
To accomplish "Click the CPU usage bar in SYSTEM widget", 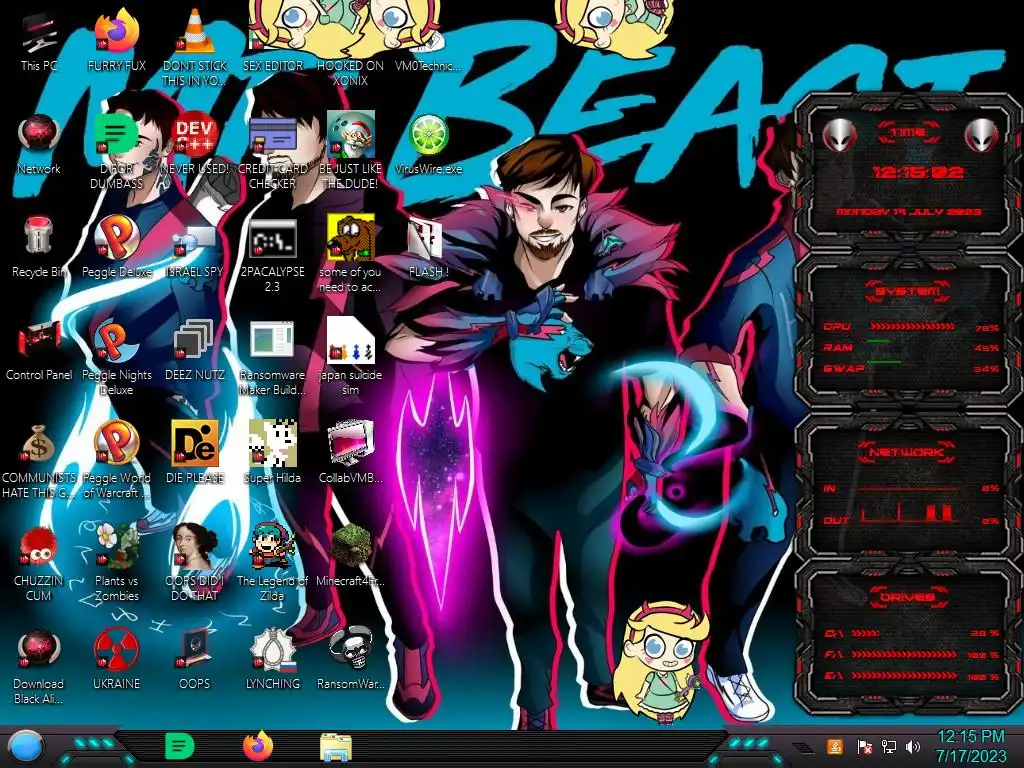I will pos(911,326).
